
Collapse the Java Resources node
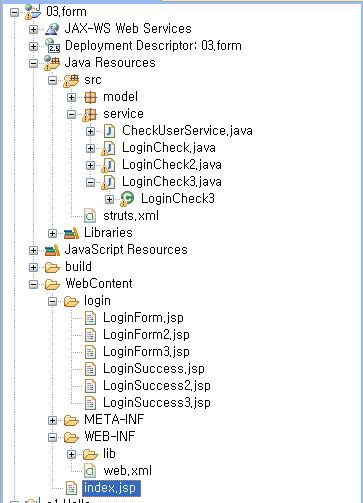(x=33, y=63)
